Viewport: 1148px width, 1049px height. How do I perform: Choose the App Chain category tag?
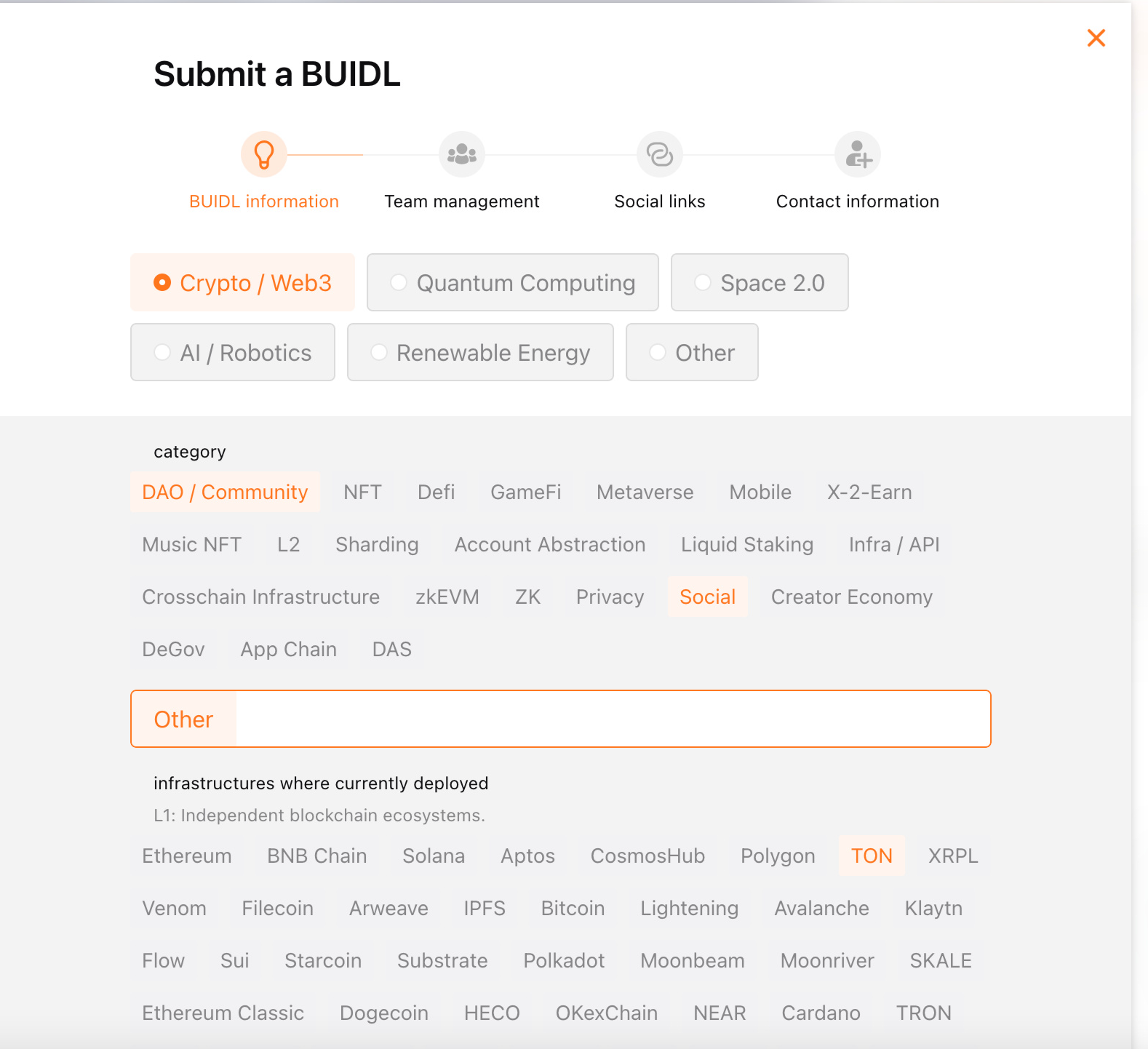[x=289, y=649]
